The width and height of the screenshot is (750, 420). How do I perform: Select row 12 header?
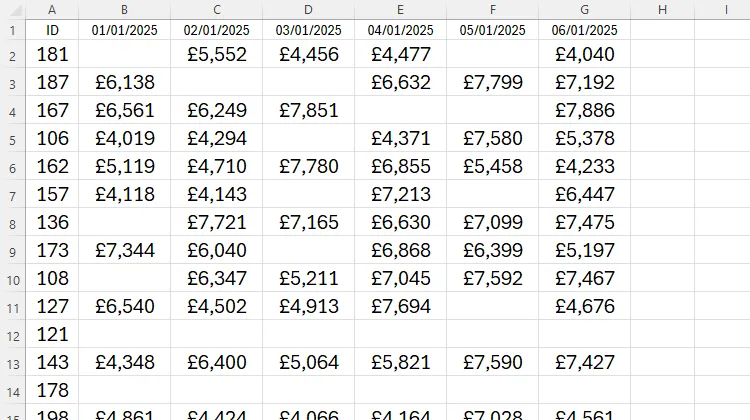click(13, 334)
